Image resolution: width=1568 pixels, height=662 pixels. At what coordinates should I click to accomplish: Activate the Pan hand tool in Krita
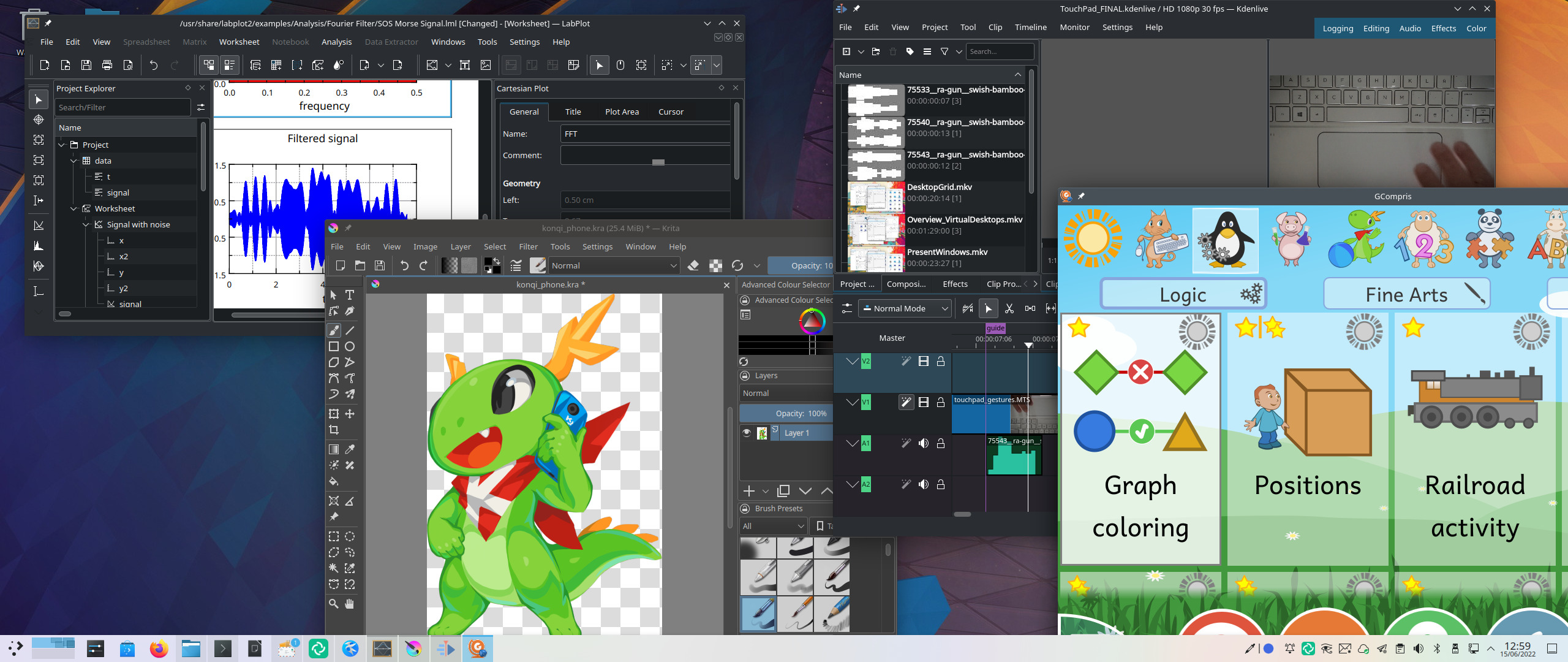tap(350, 604)
